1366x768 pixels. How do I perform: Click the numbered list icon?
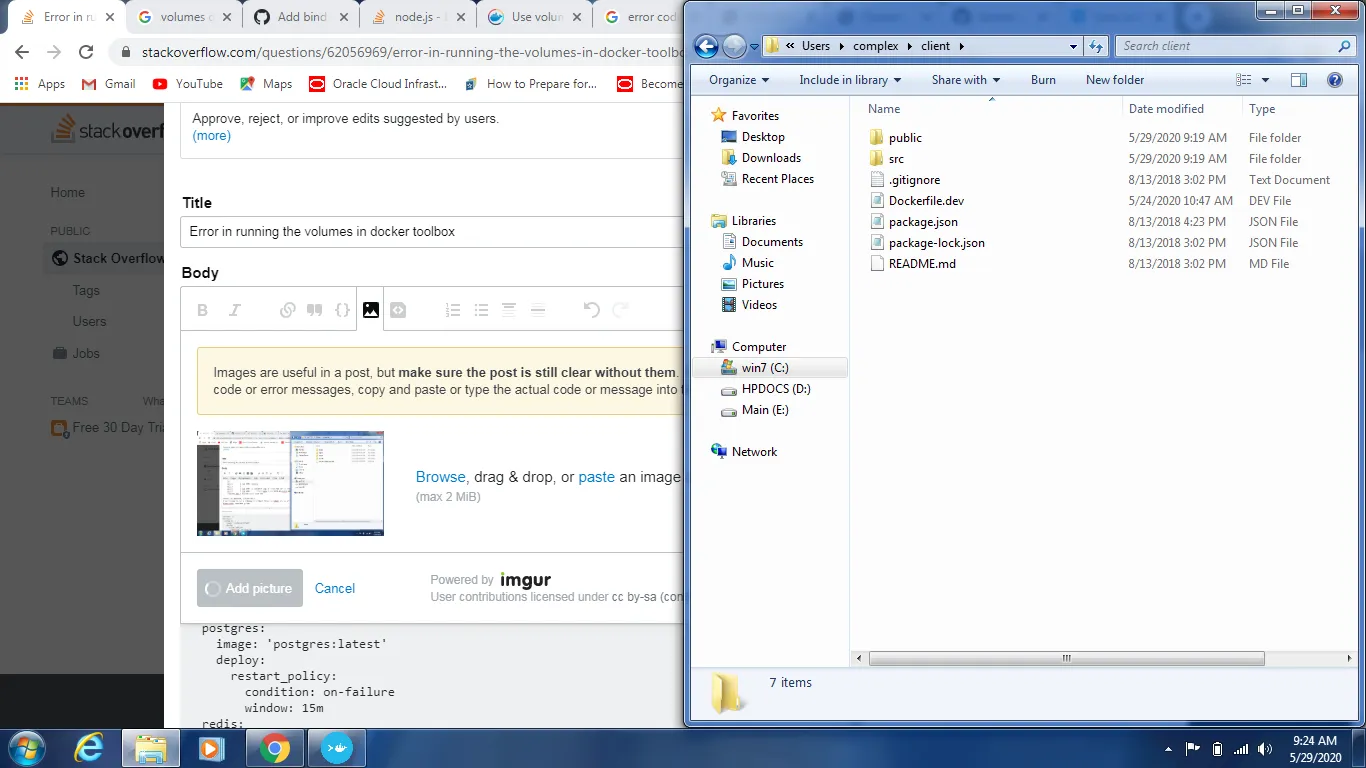[x=453, y=310]
